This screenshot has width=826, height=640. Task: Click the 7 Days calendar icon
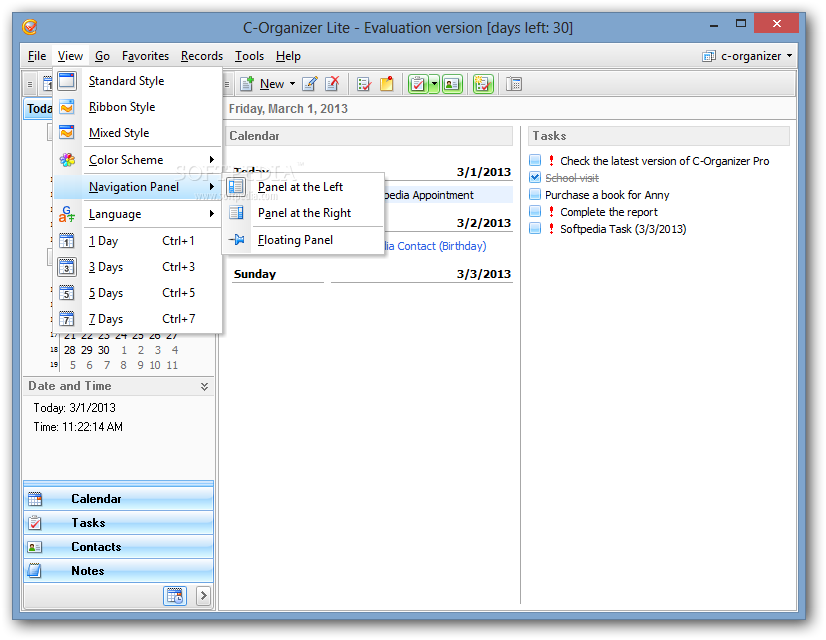coord(66,319)
